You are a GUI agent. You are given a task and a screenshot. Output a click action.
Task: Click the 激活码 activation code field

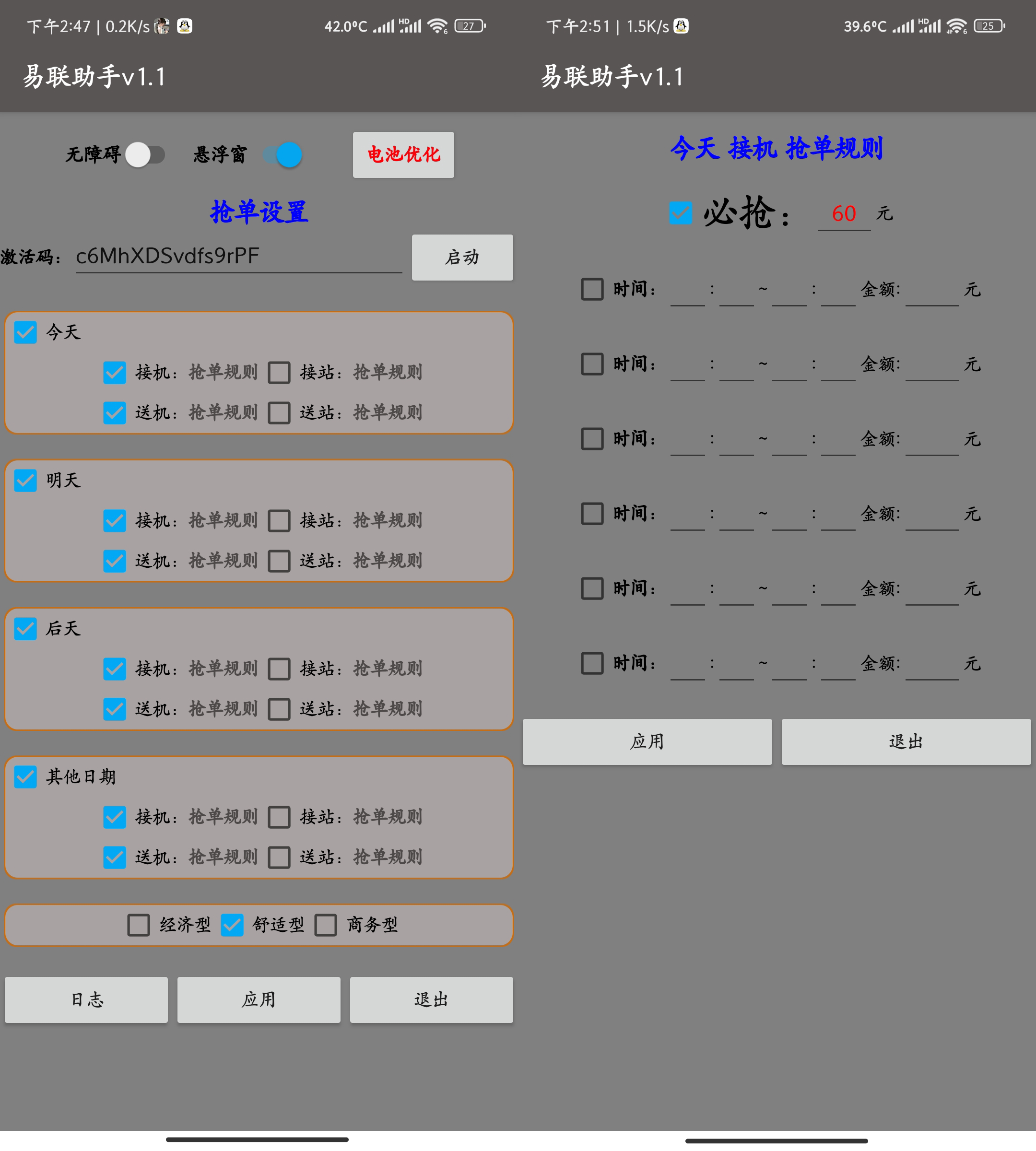click(x=238, y=257)
